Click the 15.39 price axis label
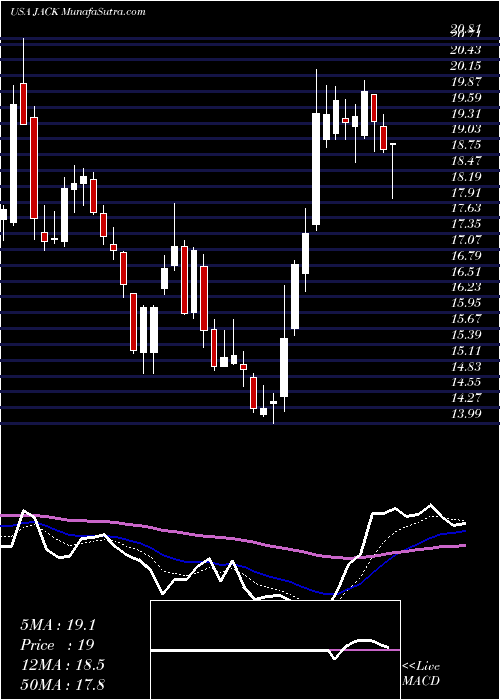Screen dimensions: 500x700 465,335
